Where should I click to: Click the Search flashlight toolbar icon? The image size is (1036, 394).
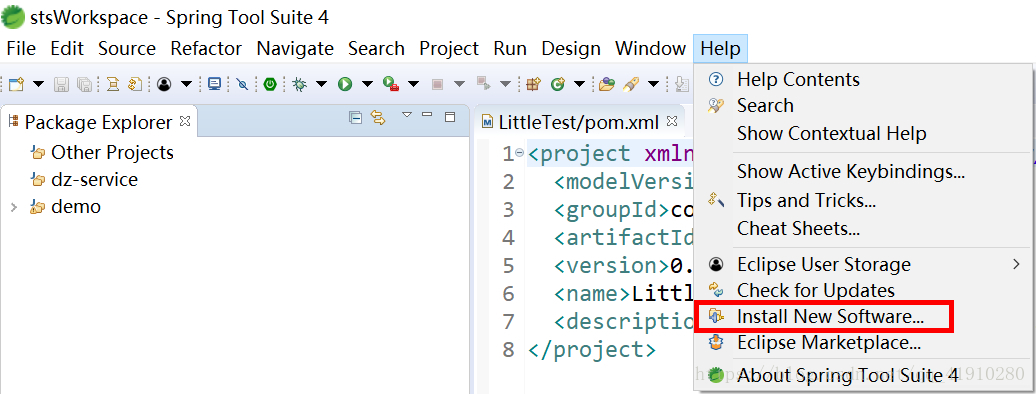coord(631,84)
